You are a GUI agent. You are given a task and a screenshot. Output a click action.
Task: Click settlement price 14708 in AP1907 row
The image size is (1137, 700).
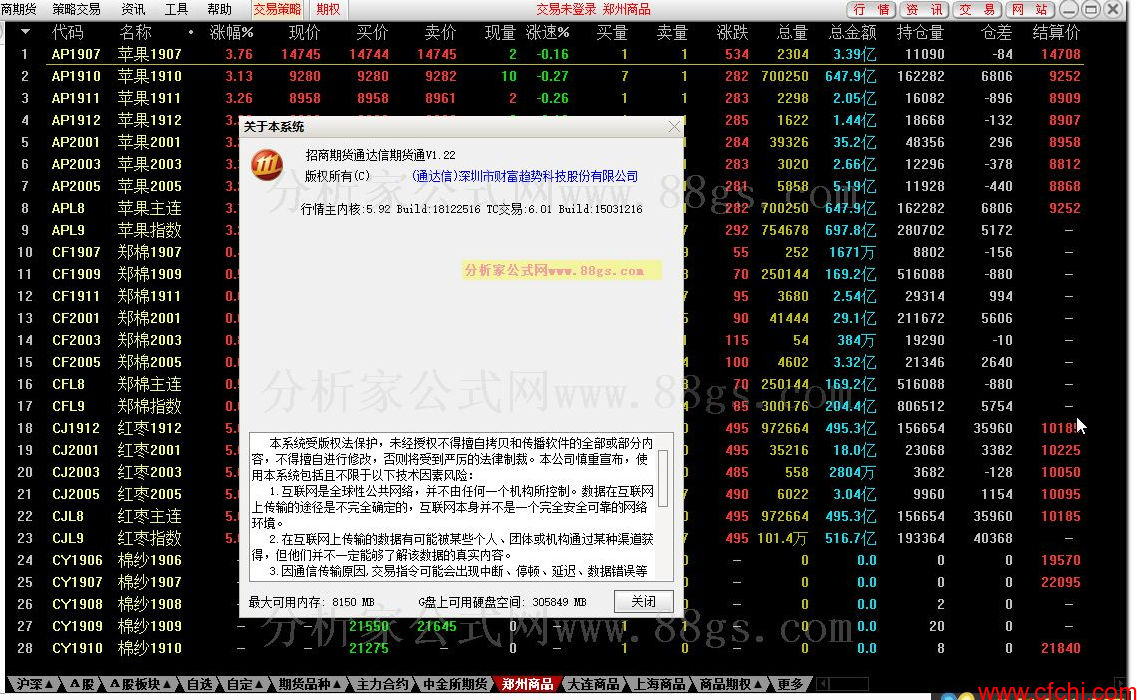(1061, 54)
